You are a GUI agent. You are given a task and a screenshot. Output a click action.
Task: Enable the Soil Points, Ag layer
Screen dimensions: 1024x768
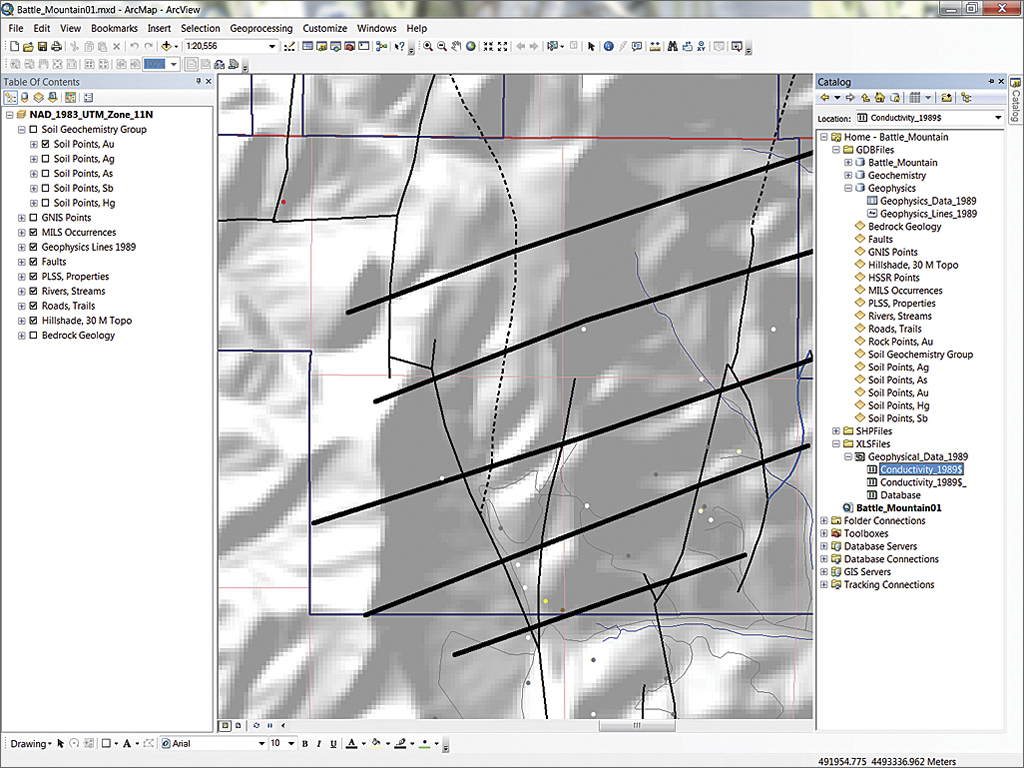[46, 159]
